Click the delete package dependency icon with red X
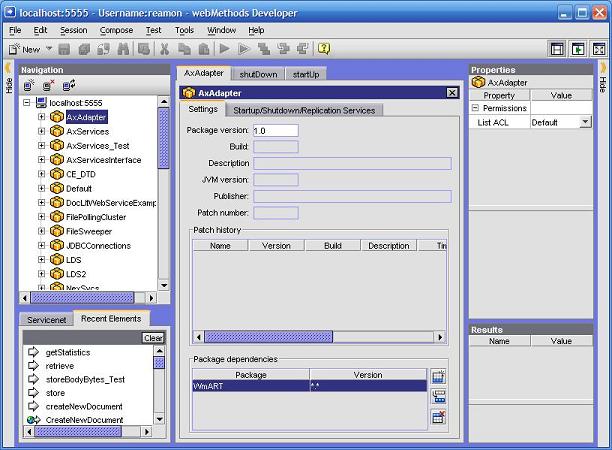This screenshot has width=612, height=450. (x=439, y=417)
